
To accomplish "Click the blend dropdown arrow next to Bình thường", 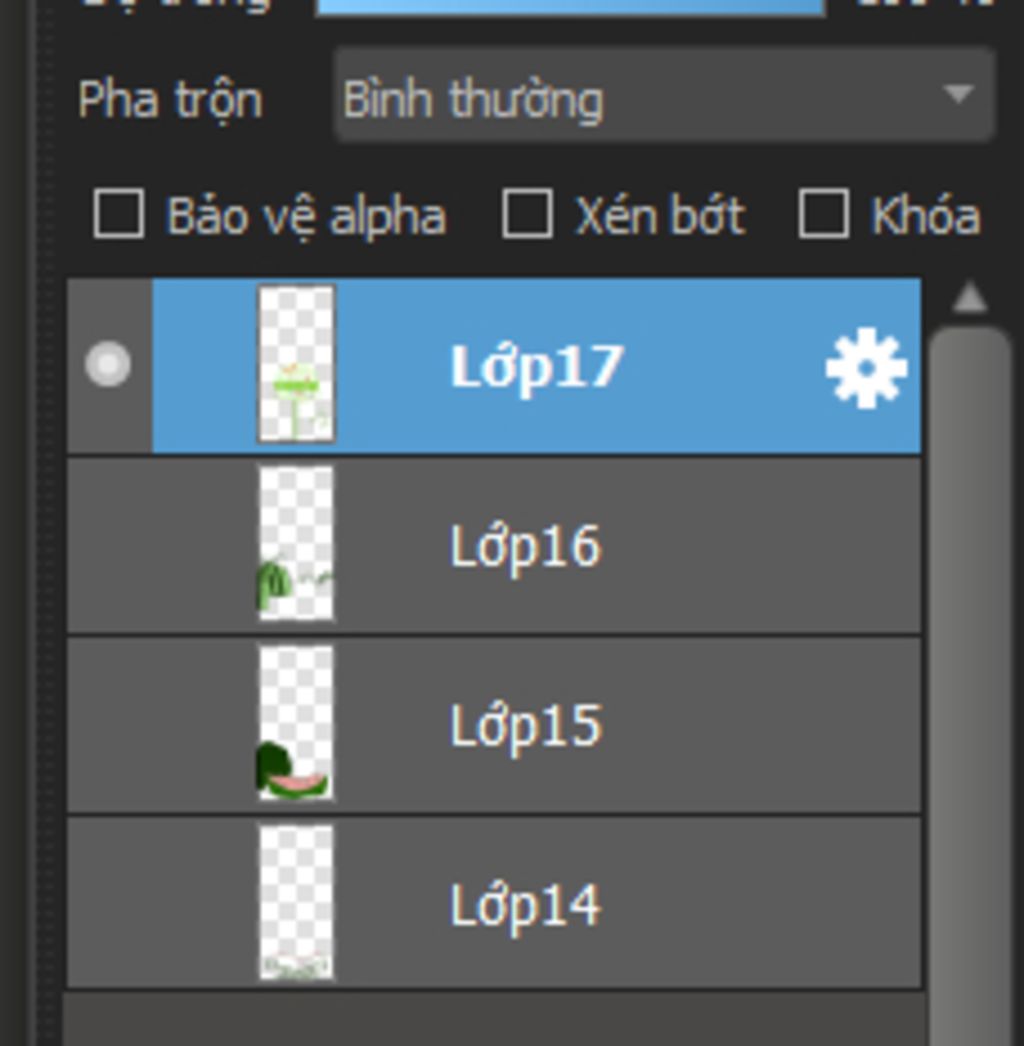I will click(x=959, y=94).
